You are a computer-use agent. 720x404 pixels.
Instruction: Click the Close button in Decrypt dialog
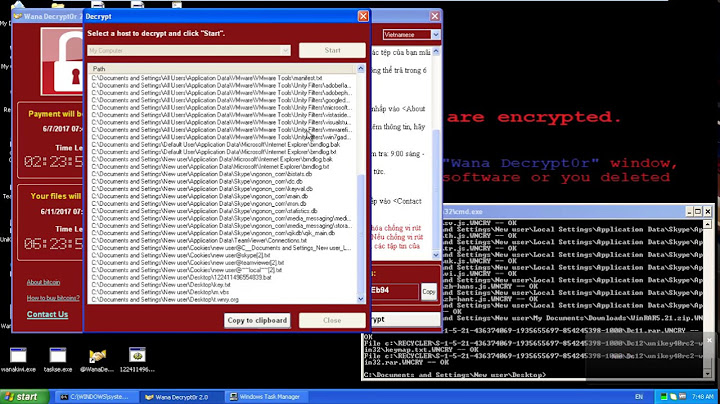(332, 320)
